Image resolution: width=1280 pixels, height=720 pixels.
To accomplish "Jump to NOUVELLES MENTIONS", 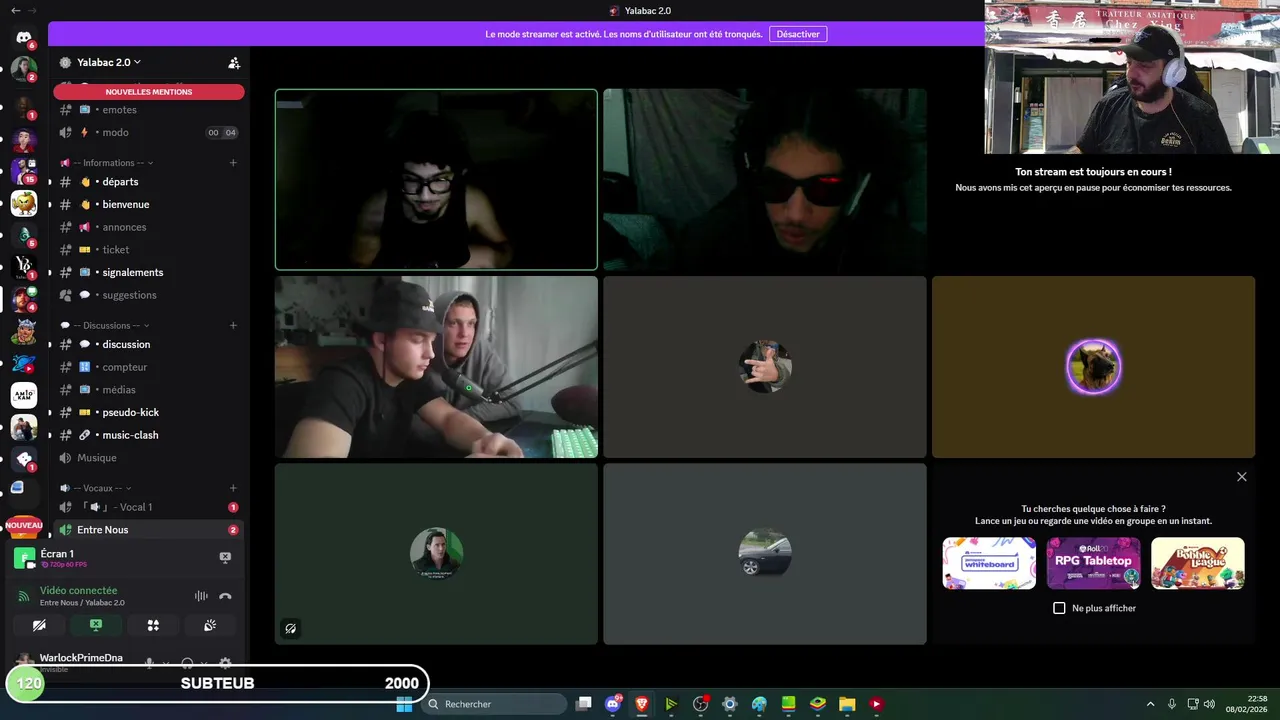I will 149,92.
